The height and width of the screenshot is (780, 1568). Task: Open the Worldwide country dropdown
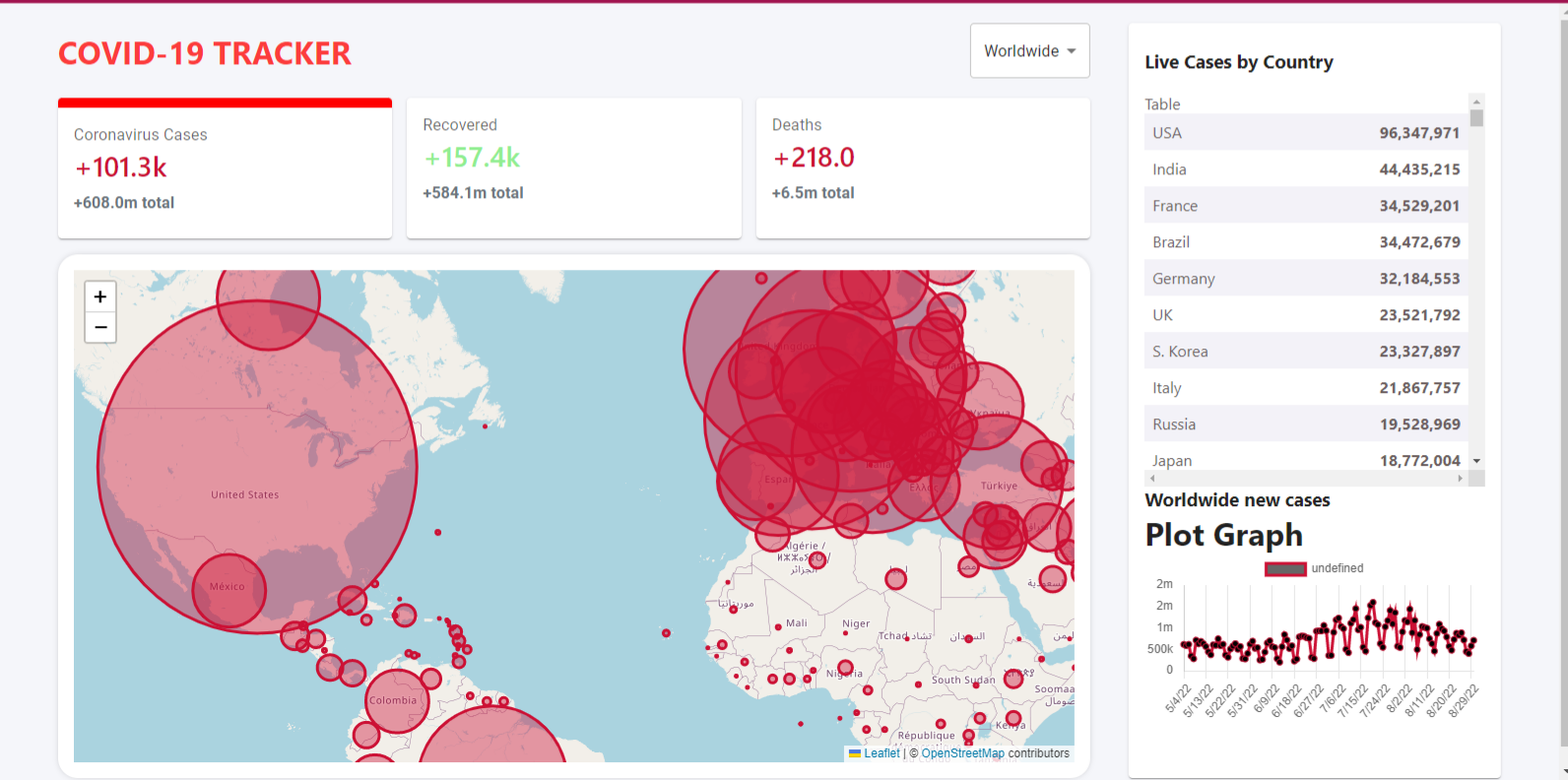[x=1029, y=50]
